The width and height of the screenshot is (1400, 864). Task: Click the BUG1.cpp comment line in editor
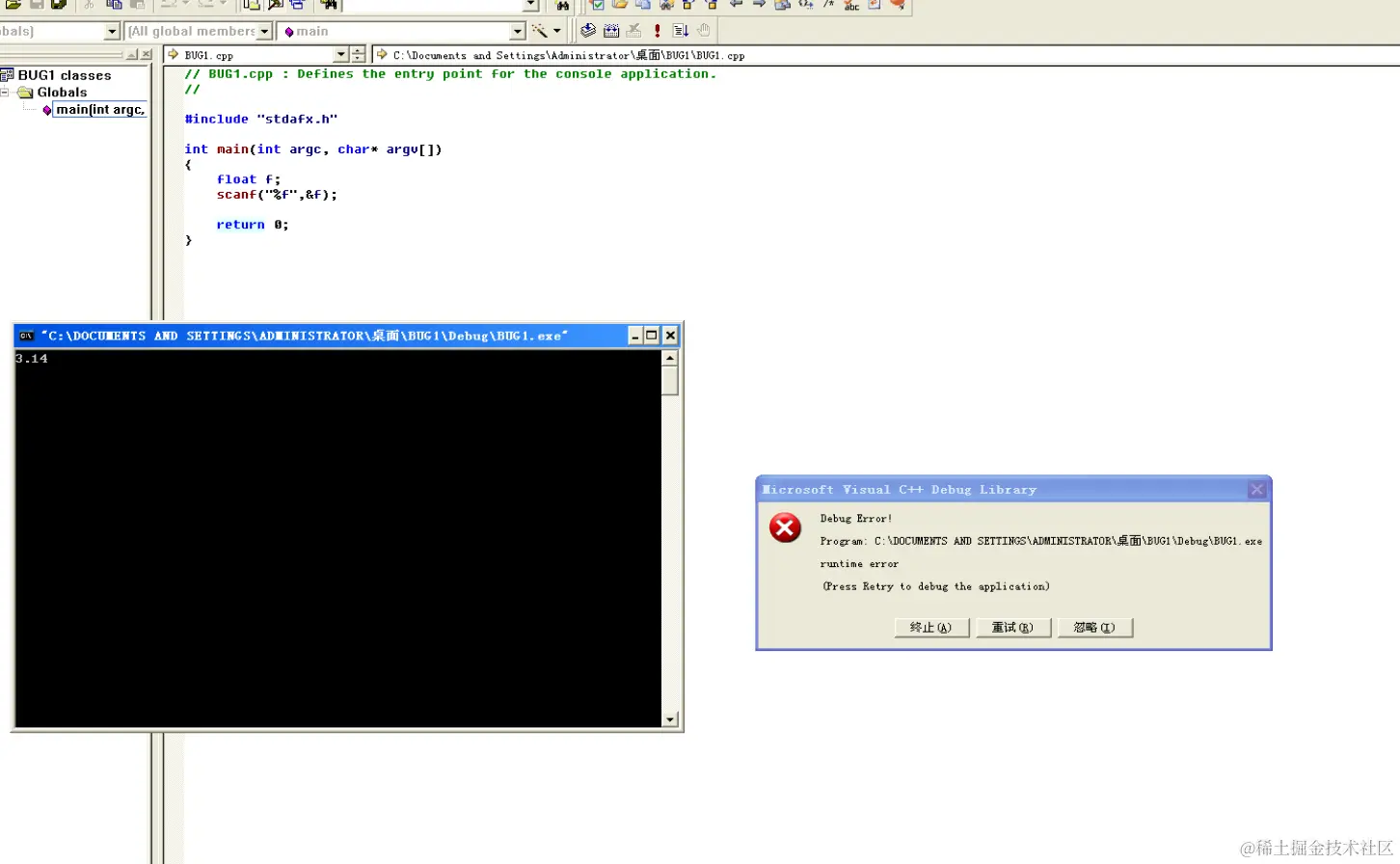[x=450, y=74]
